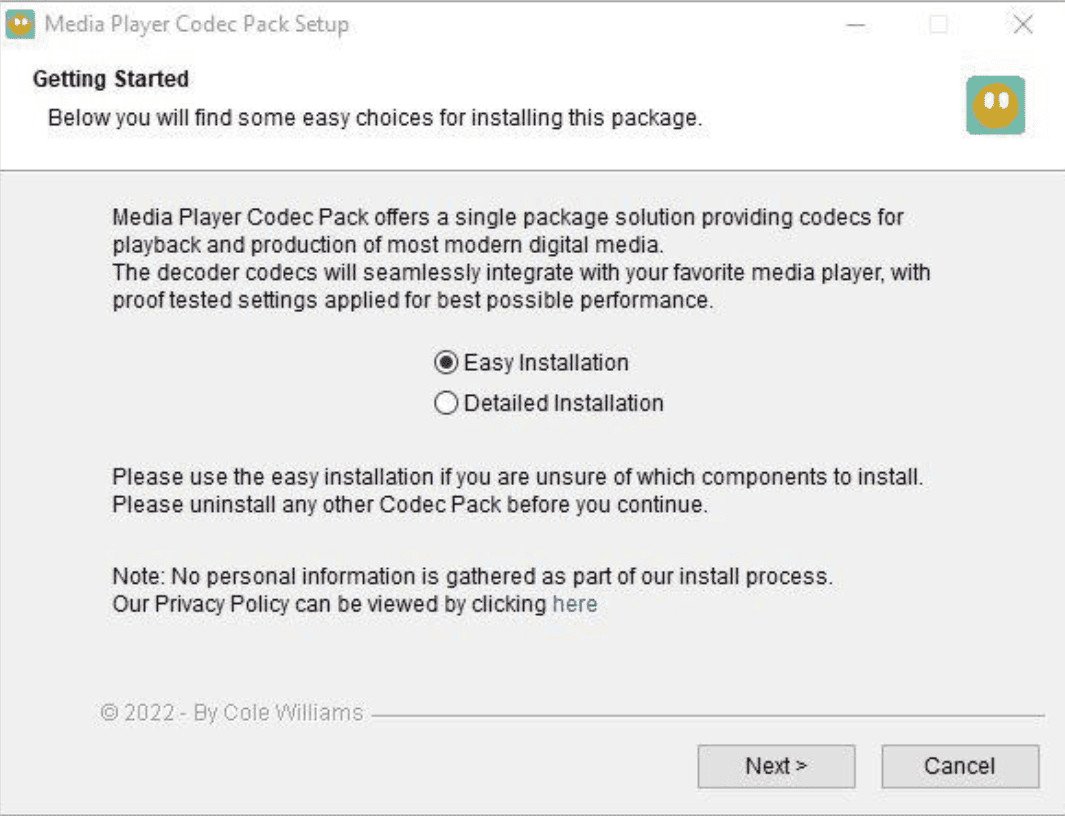Click the installer logo icon at top right
The height and width of the screenshot is (816, 1065).
pyautogui.click(x=994, y=105)
